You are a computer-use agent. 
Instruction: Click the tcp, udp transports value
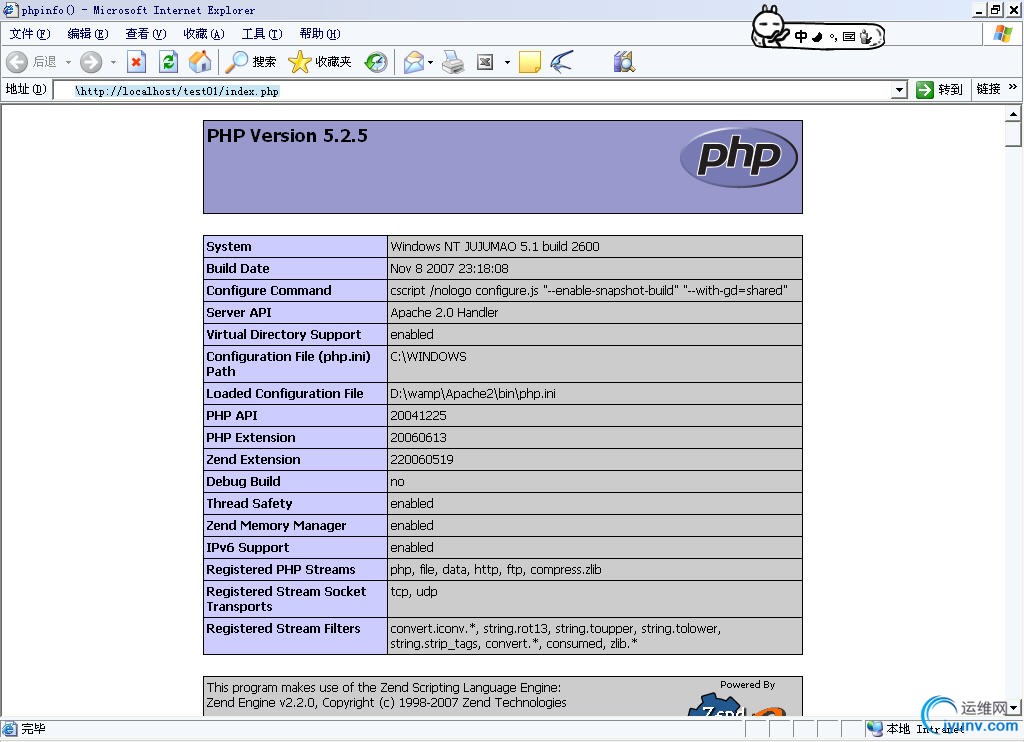[414, 592]
